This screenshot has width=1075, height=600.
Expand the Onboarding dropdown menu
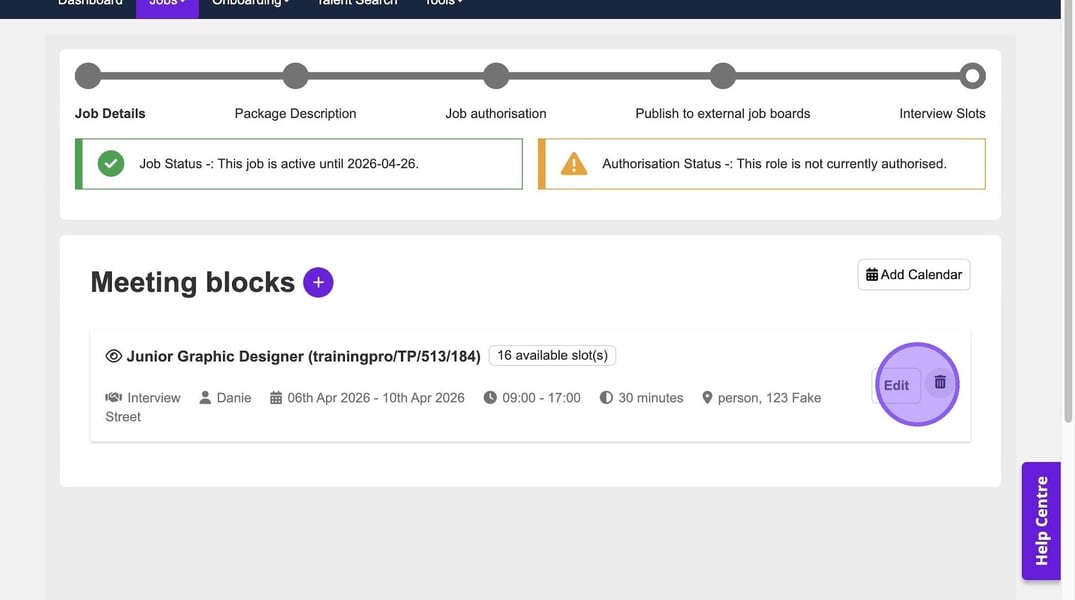[251, 3]
